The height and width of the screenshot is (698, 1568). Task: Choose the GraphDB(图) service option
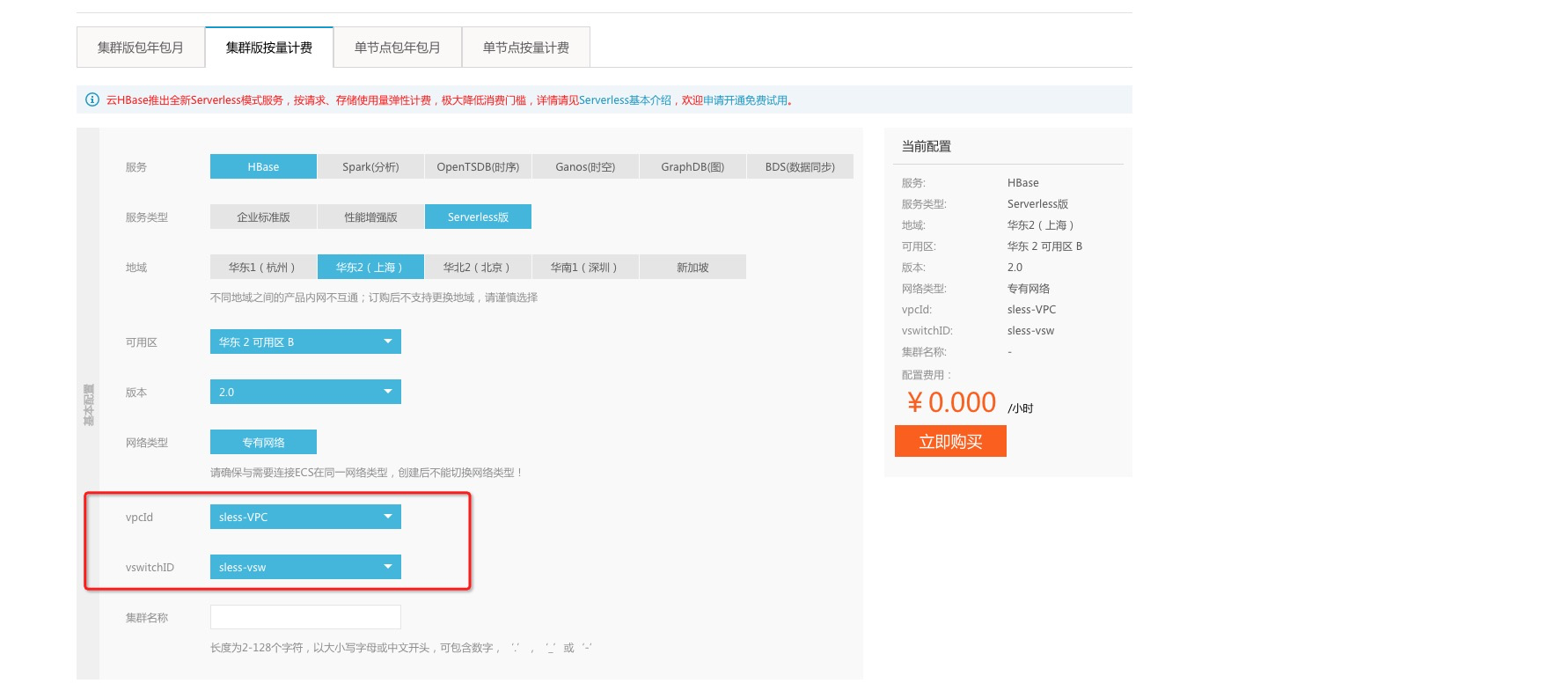pyautogui.click(x=692, y=166)
